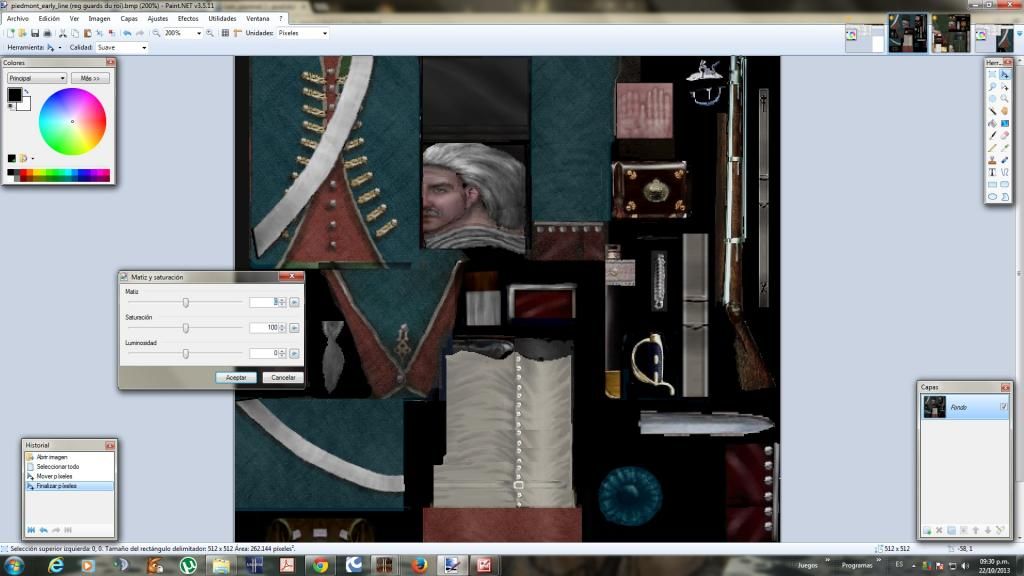Screen dimensions: 1024x576
Task: Select the Color Picker eyedropper tool
Action: [1004, 148]
